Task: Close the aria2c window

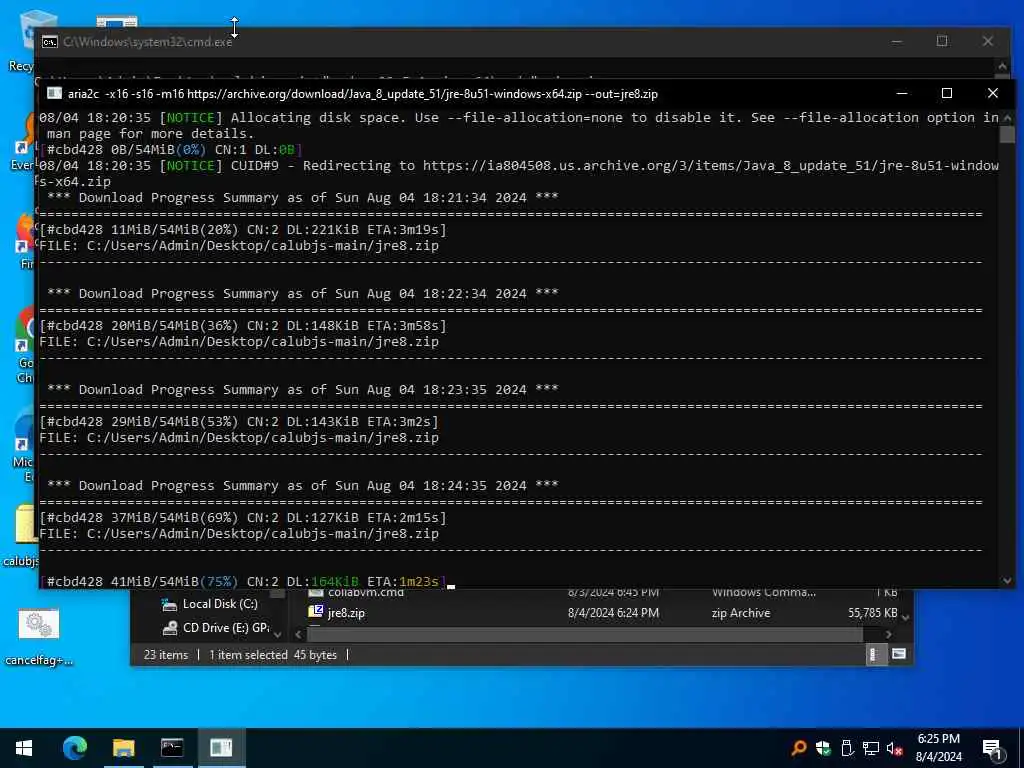Action: pos(993,93)
